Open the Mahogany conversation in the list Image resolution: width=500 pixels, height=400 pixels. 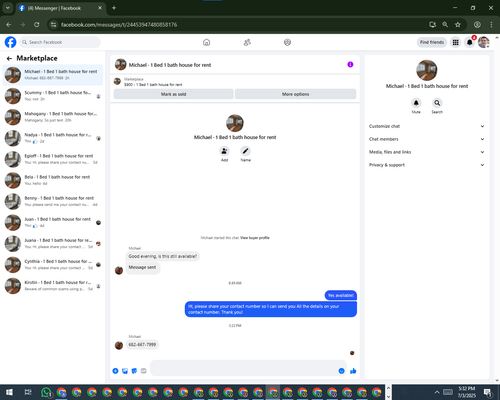coord(53,117)
